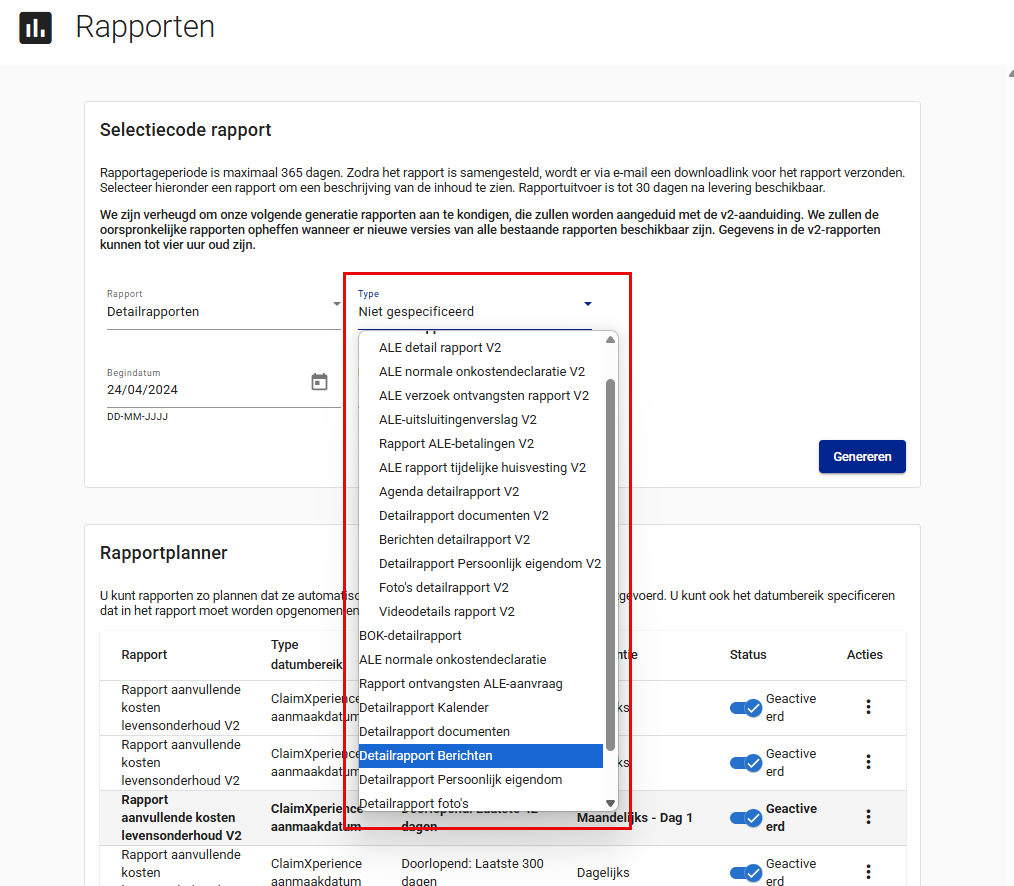Click the Selectiecode rapport heading
Image resolution: width=1014 pixels, height=886 pixels.
tap(186, 130)
